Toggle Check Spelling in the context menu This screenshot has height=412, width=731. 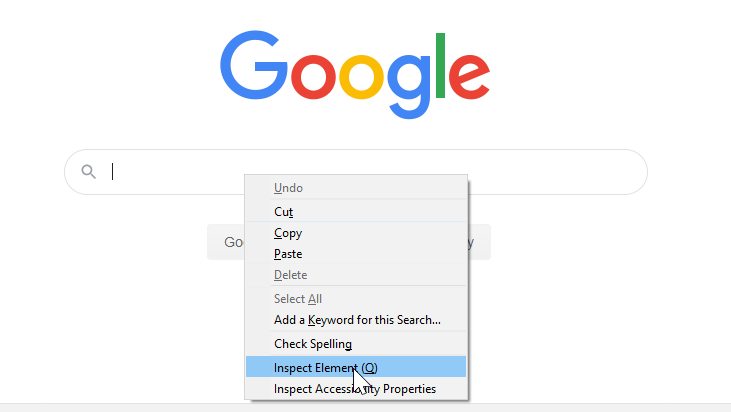tap(313, 344)
